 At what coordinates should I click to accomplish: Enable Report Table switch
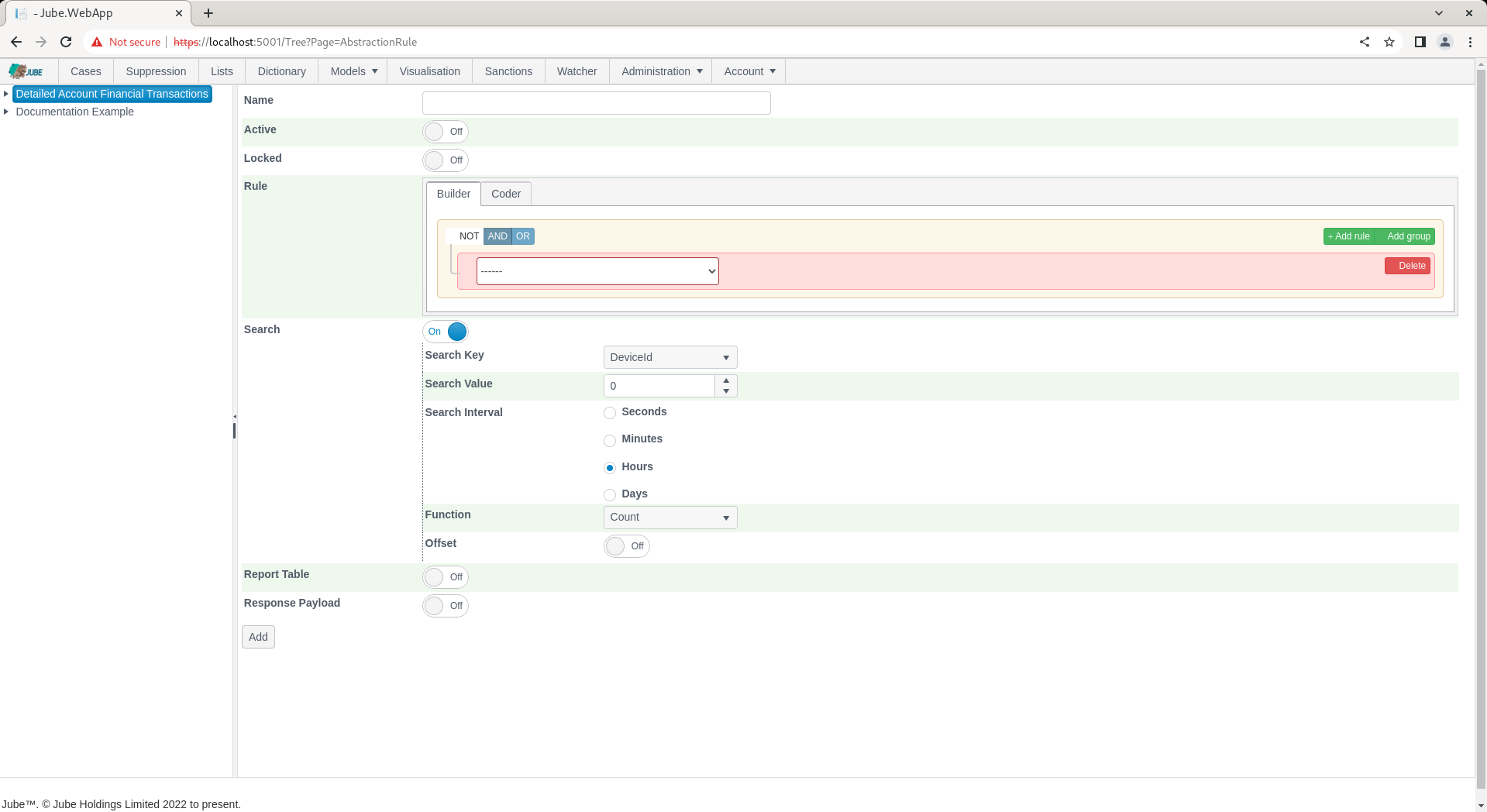pos(446,577)
